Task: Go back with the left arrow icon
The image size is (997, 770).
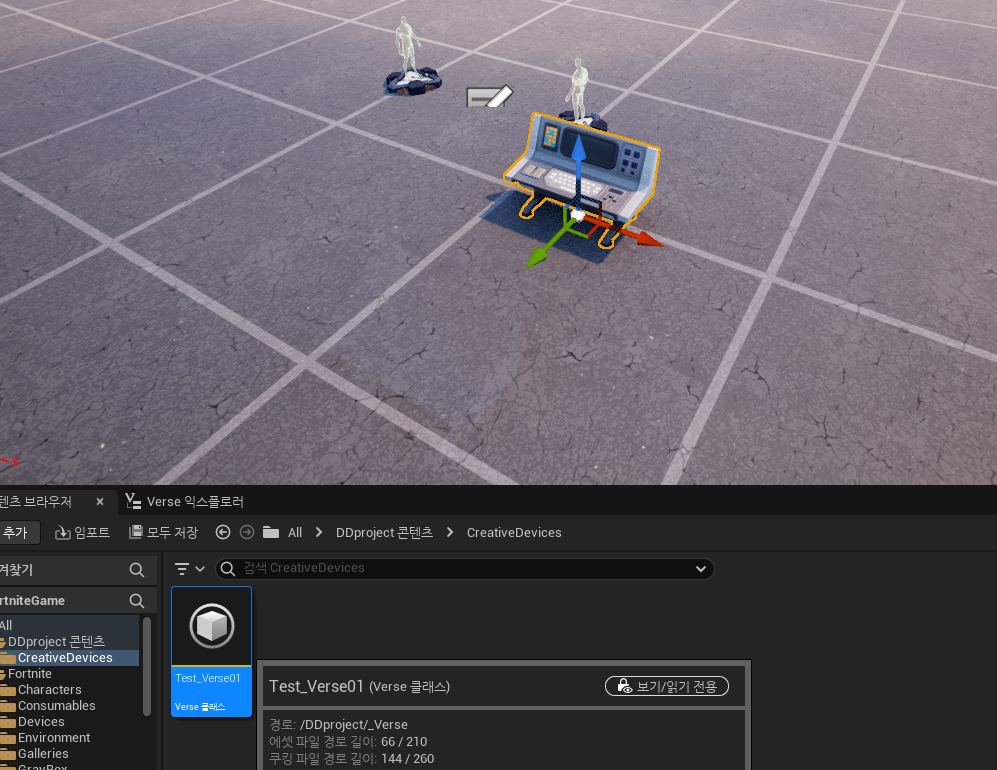Action: tap(223, 532)
